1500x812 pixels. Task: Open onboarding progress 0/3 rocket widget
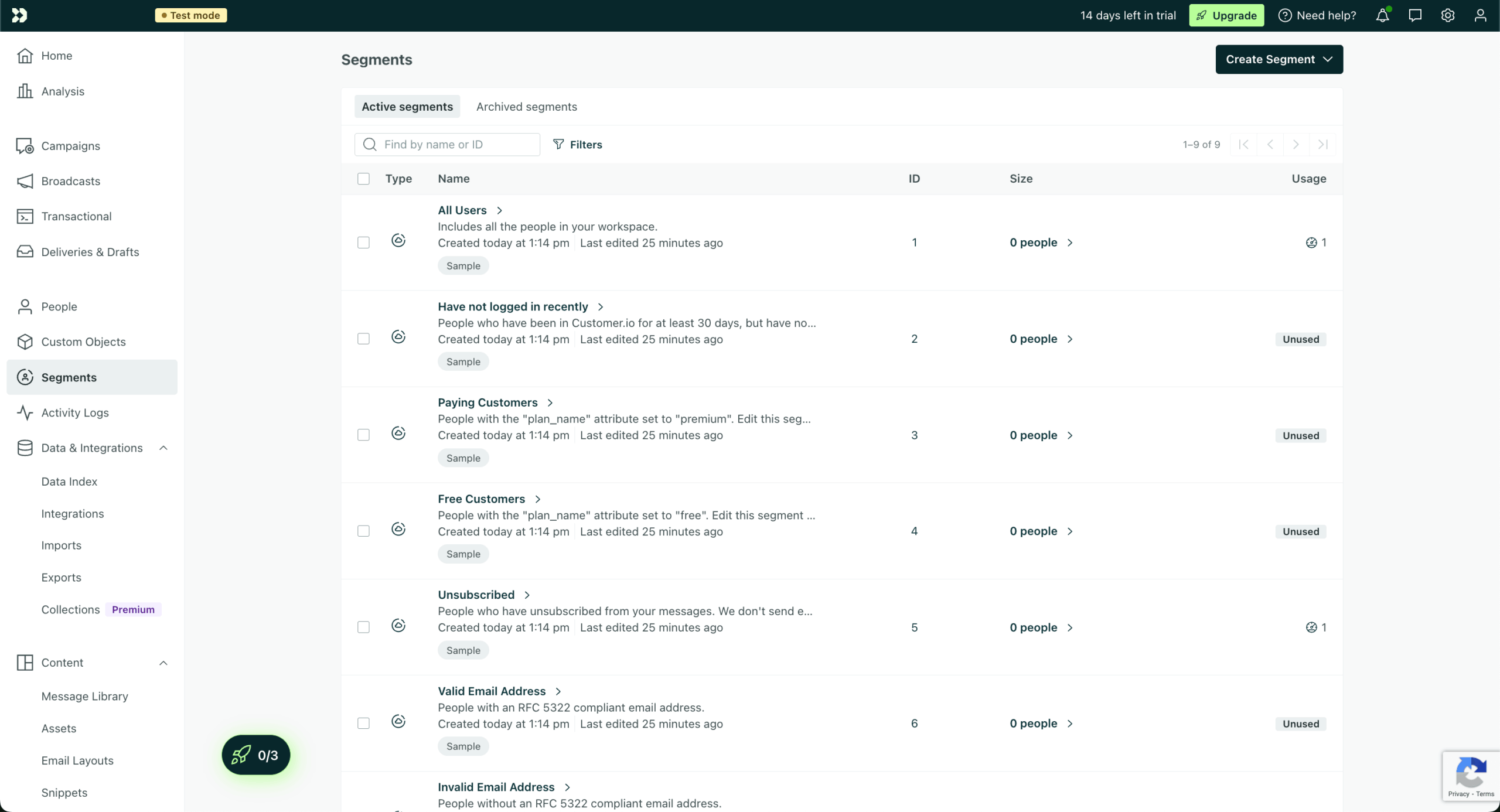point(256,755)
